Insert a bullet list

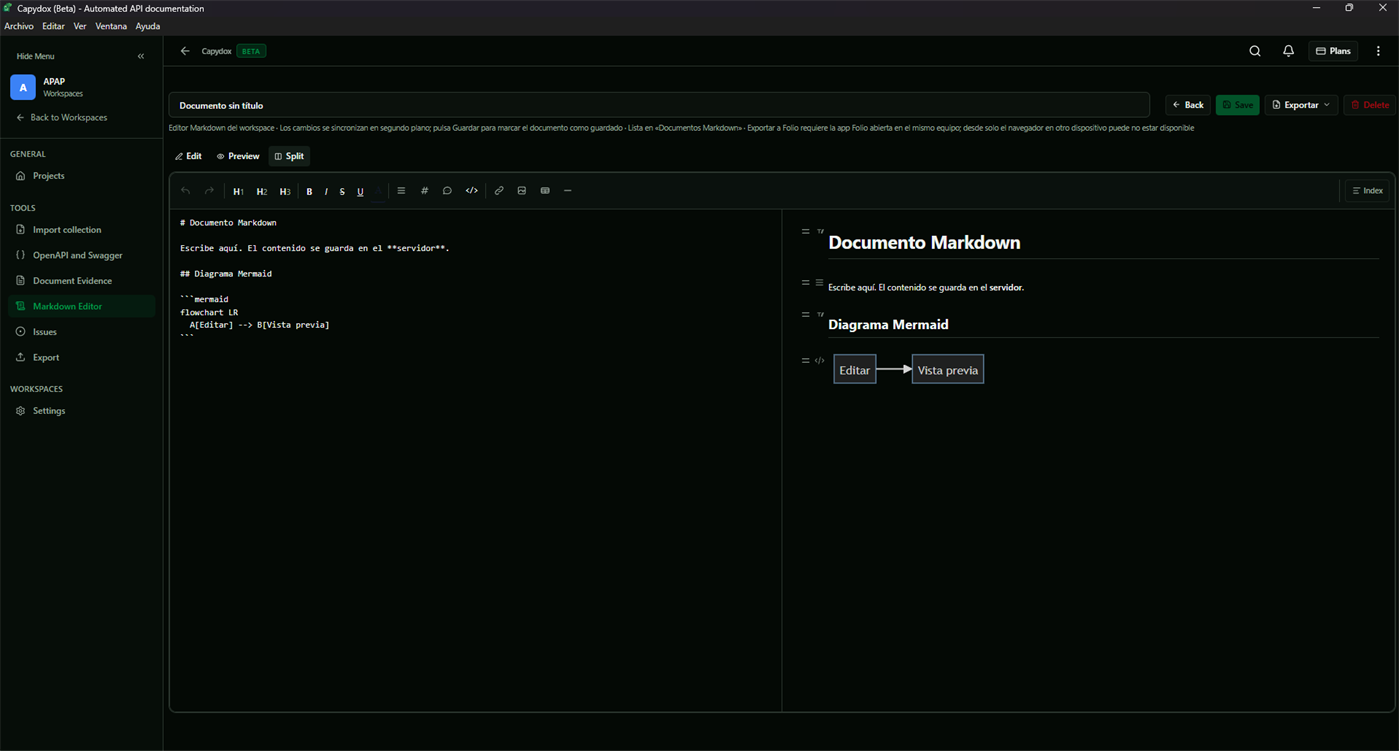click(x=401, y=191)
